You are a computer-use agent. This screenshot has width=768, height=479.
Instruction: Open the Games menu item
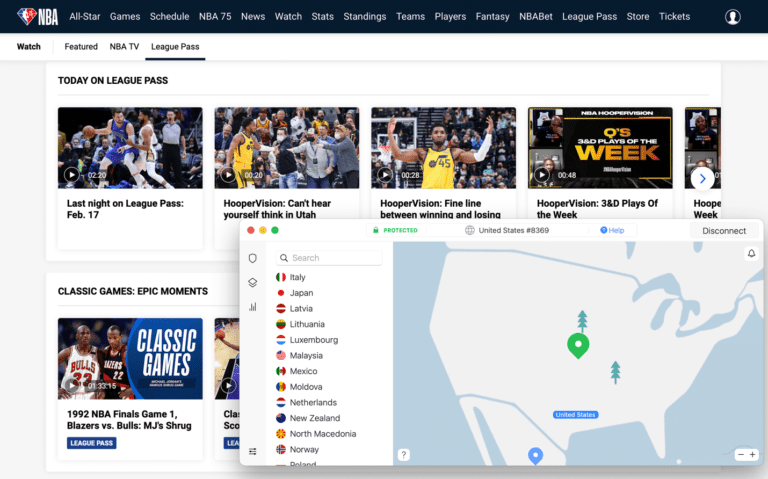[x=125, y=17]
